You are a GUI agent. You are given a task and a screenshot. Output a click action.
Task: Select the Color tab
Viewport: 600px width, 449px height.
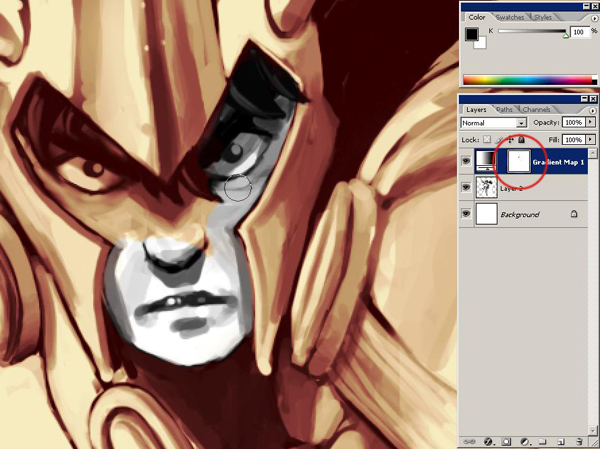[477, 18]
